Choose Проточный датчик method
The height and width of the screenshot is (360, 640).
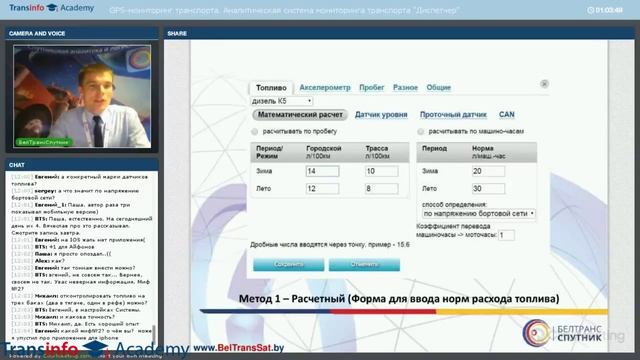tap(453, 115)
